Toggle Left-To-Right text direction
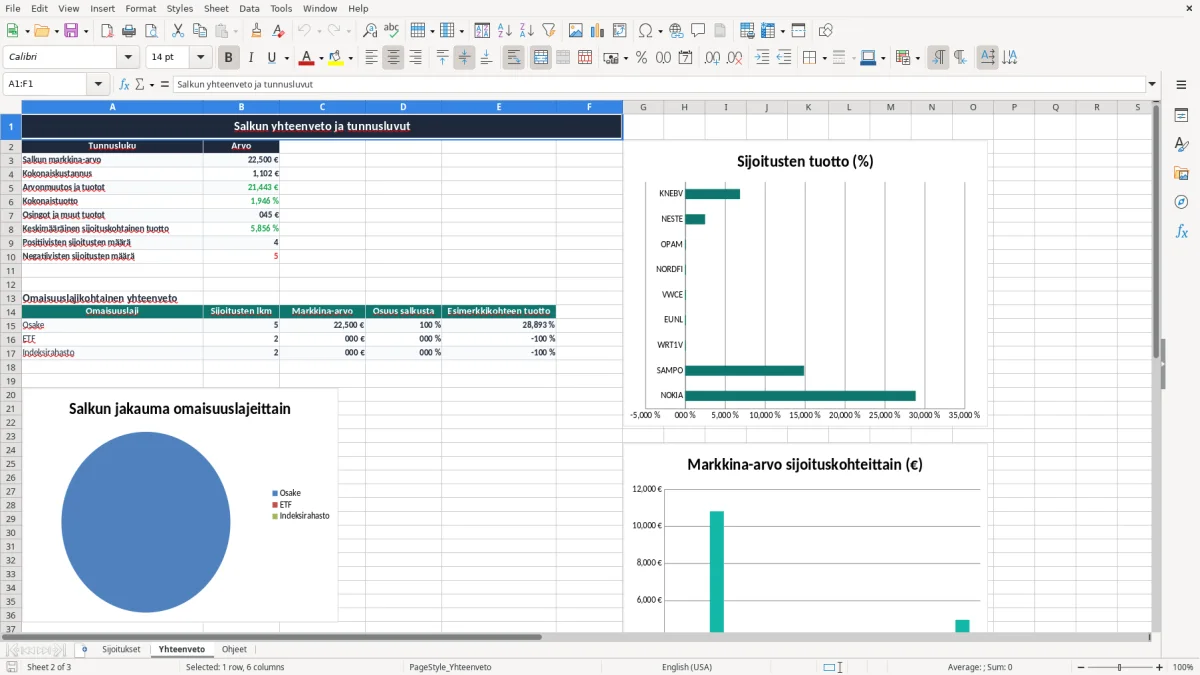Image resolution: width=1200 pixels, height=675 pixels. coord(938,58)
